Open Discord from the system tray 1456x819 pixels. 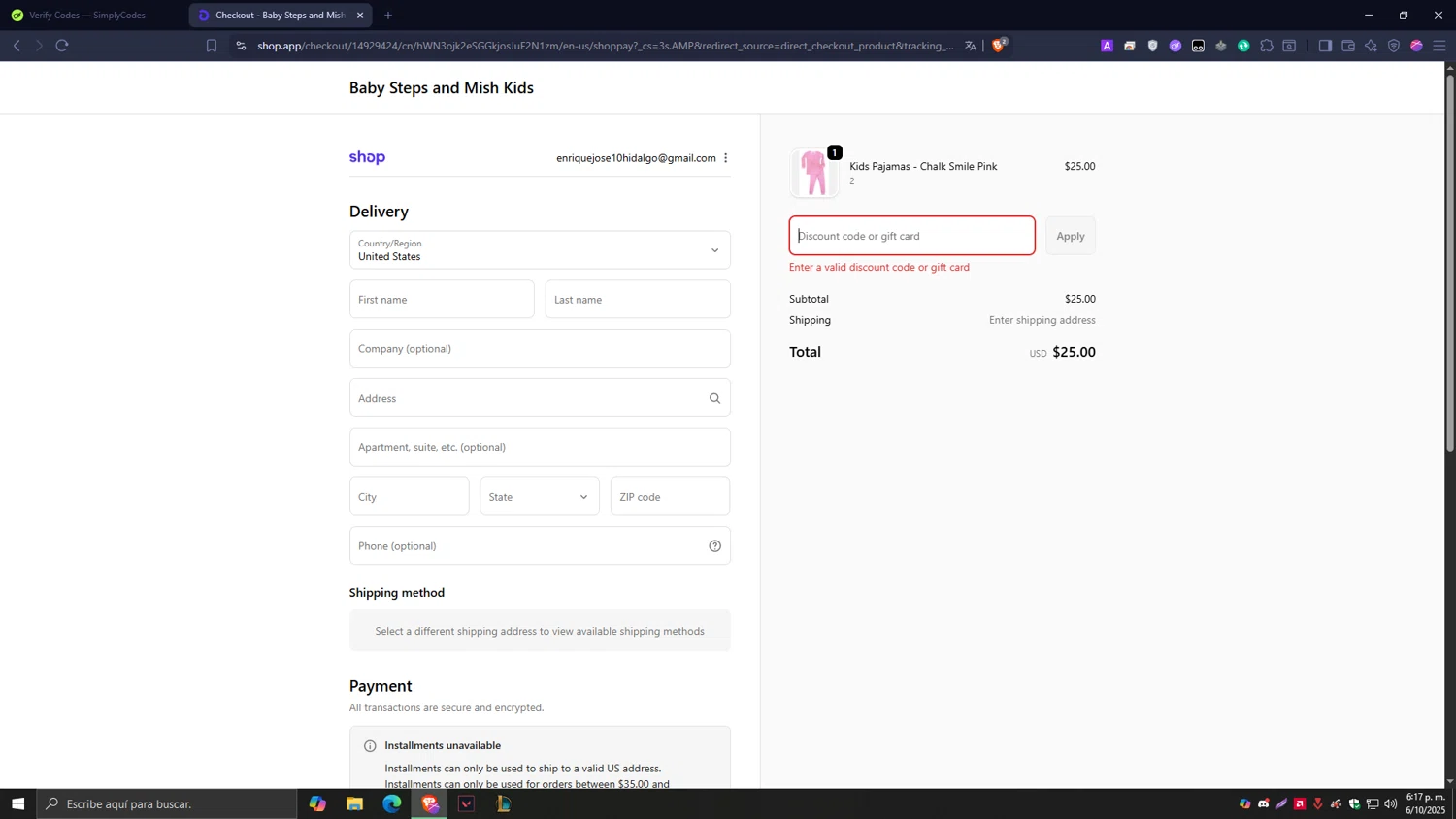click(x=1263, y=803)
